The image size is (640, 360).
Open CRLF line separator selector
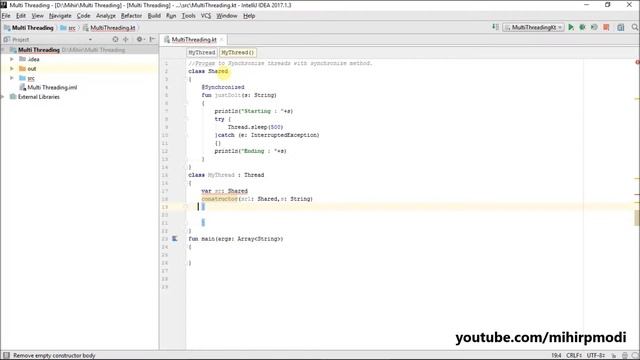coord(574,356)
